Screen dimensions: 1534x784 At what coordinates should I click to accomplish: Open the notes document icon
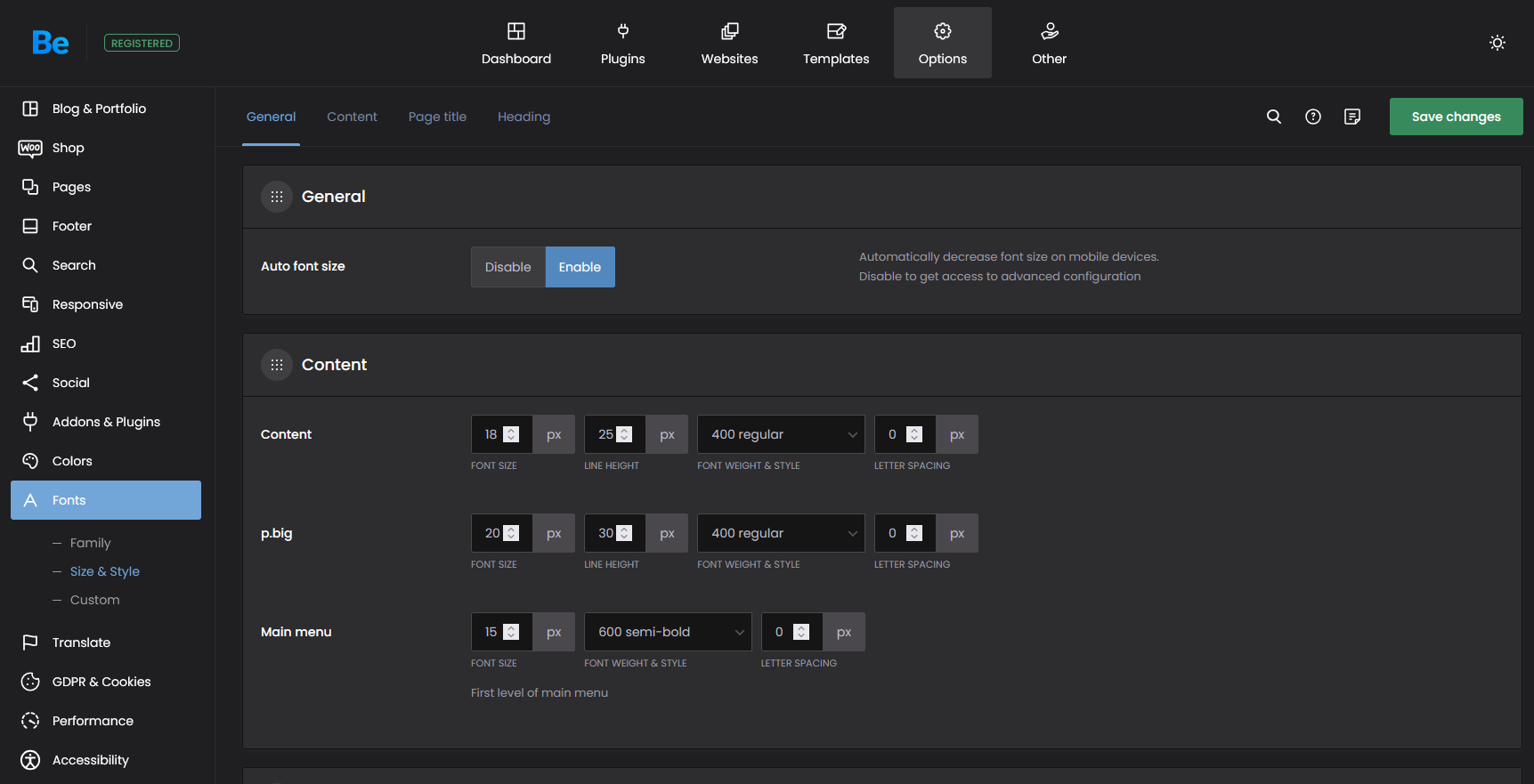[1352, 117]
